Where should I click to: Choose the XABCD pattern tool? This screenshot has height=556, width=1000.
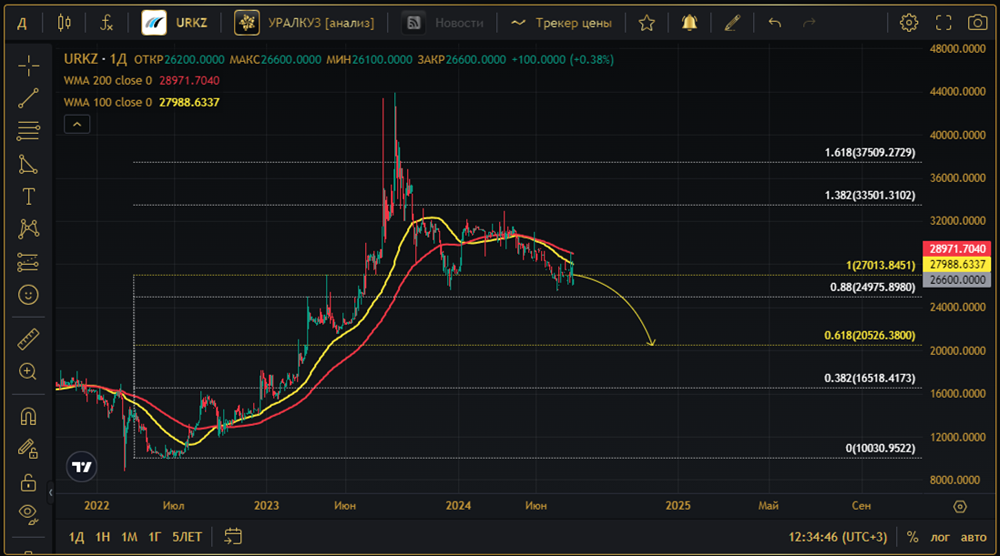coord(28,229)
